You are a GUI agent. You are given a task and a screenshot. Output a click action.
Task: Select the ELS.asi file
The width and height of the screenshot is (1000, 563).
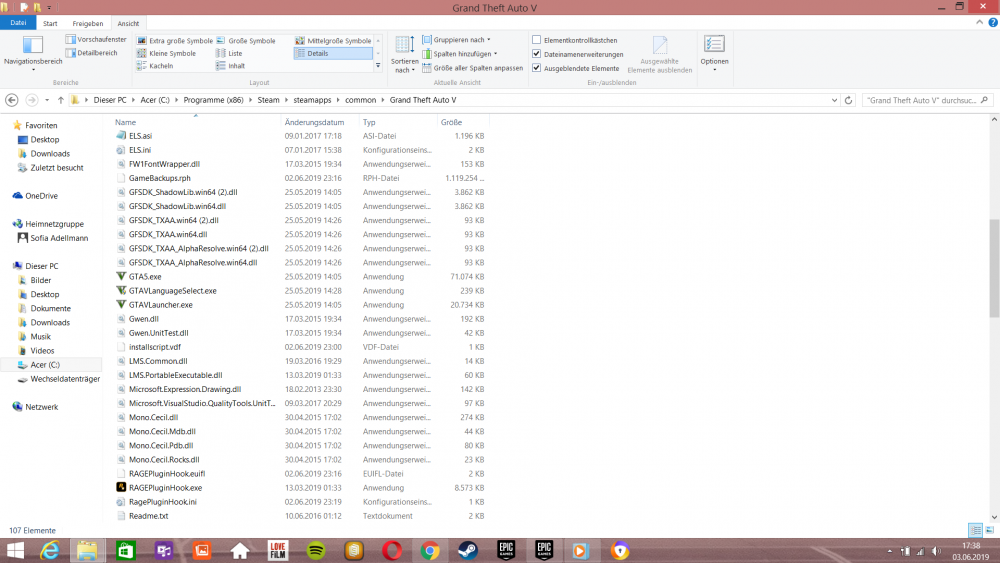140,136
